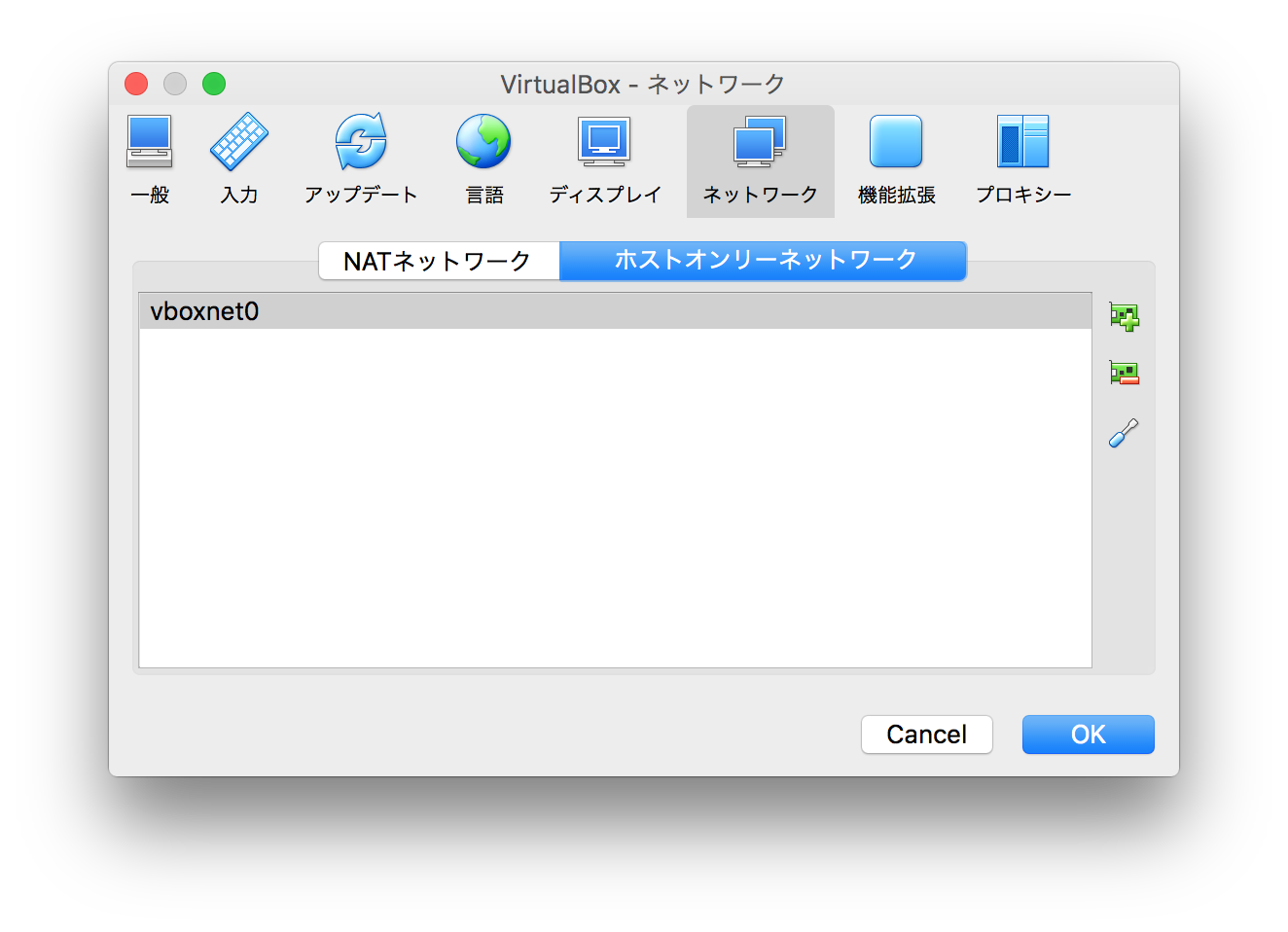Open the ディスプレイ (Display) preferences pane
Screen dimensions: 1288x932
[604, 161]
